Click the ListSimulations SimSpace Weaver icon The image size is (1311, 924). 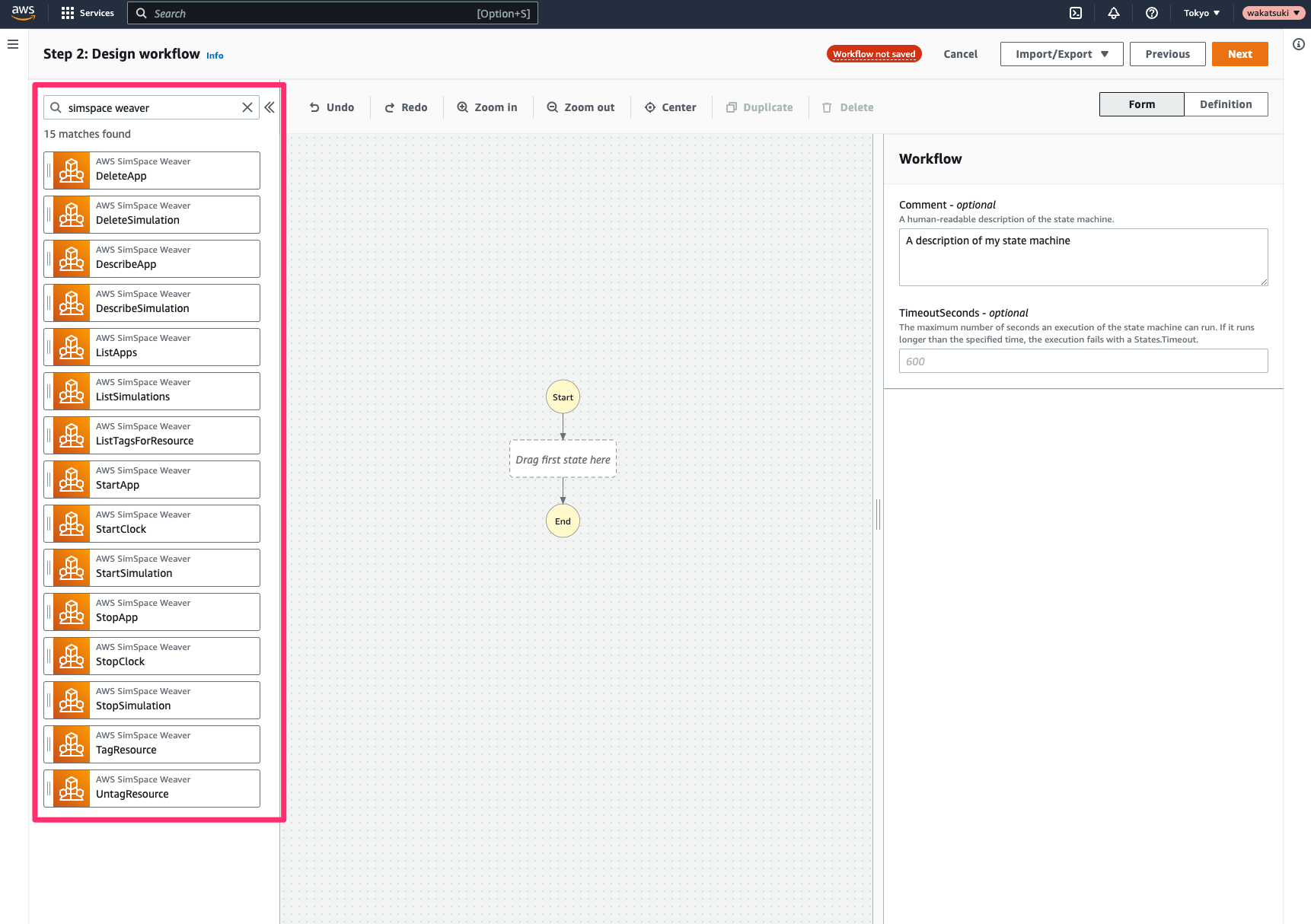[72, 391]
